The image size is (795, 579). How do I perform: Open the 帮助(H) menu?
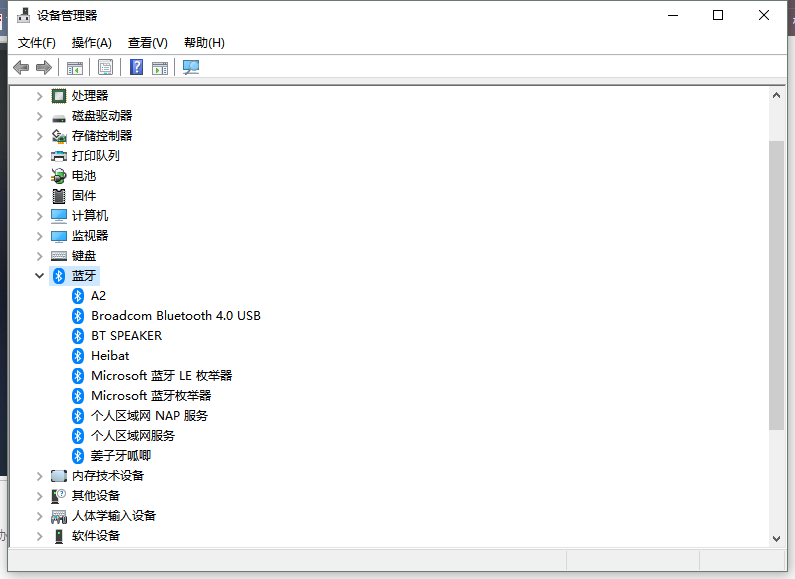pos(204,43)
